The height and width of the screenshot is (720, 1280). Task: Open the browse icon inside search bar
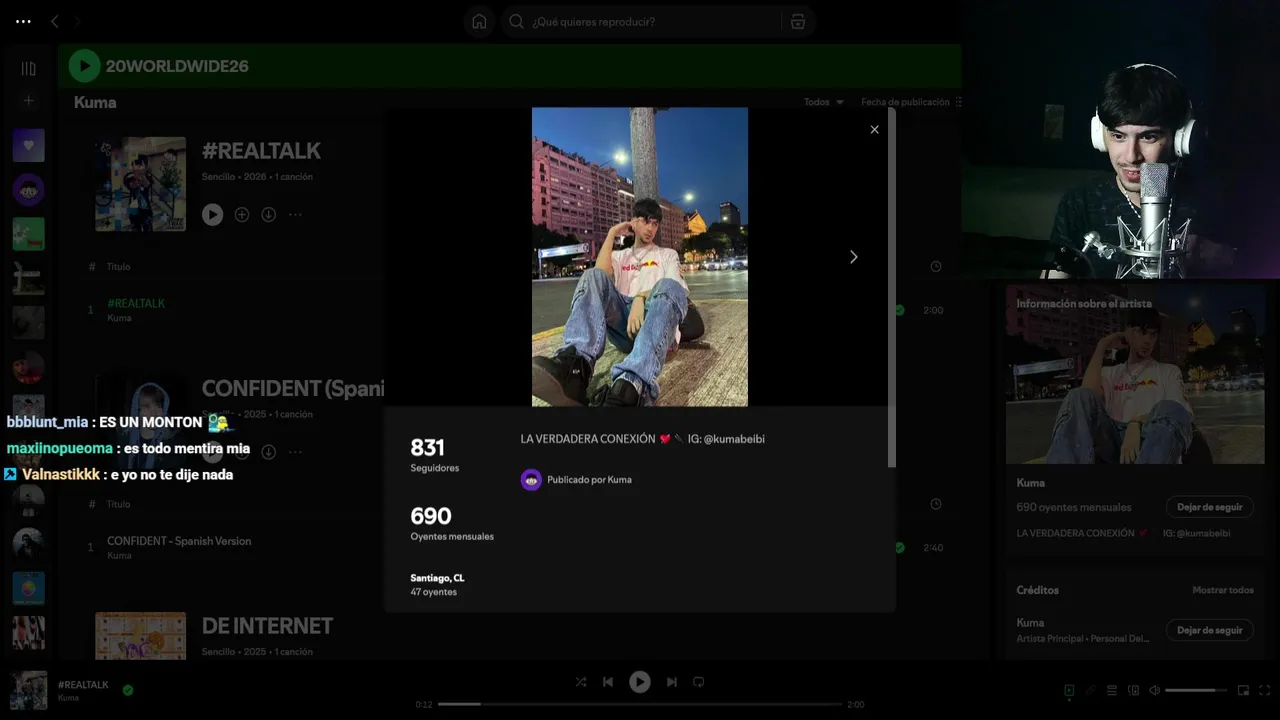coord(797,22)
